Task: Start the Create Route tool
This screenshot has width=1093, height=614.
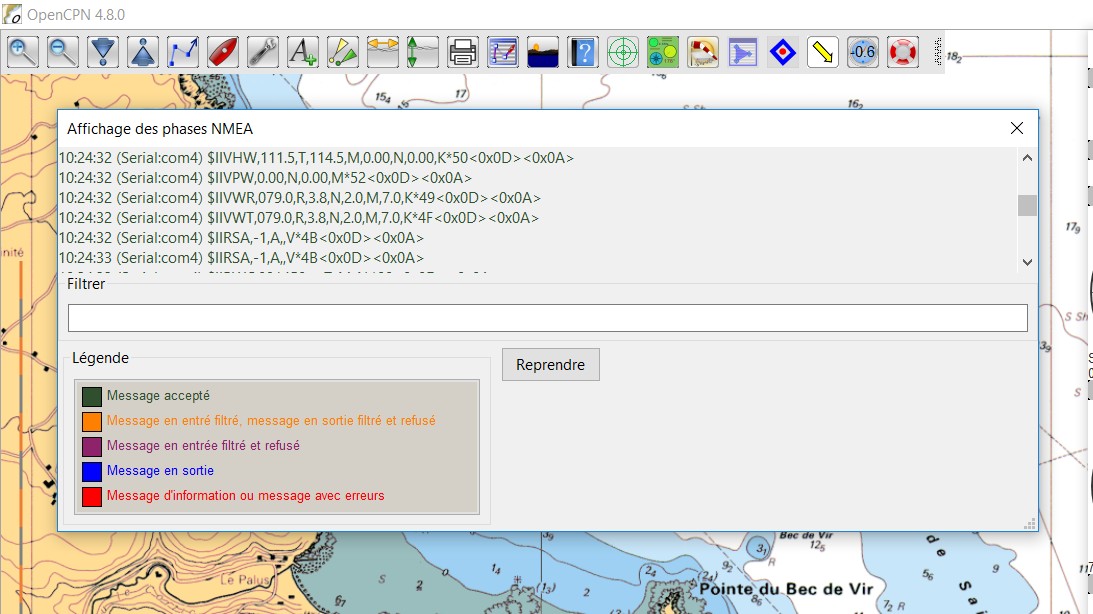Action: pyautogui.click(x=183, y=52)
